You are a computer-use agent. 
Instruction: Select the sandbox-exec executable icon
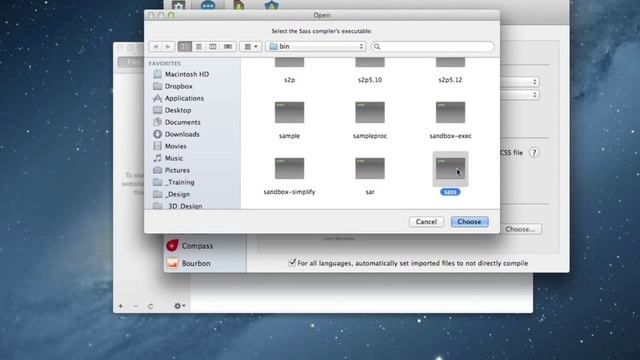450,113
